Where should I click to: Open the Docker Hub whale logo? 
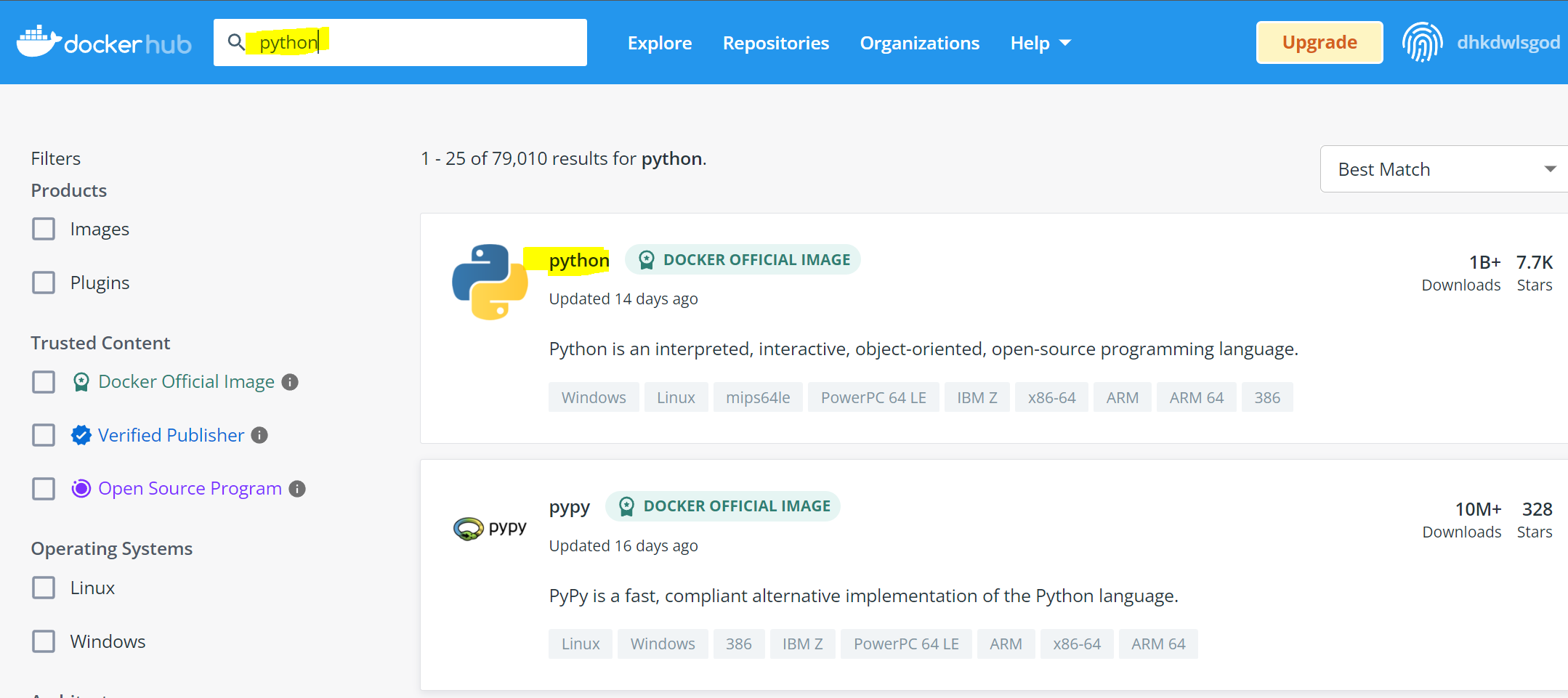104,42
